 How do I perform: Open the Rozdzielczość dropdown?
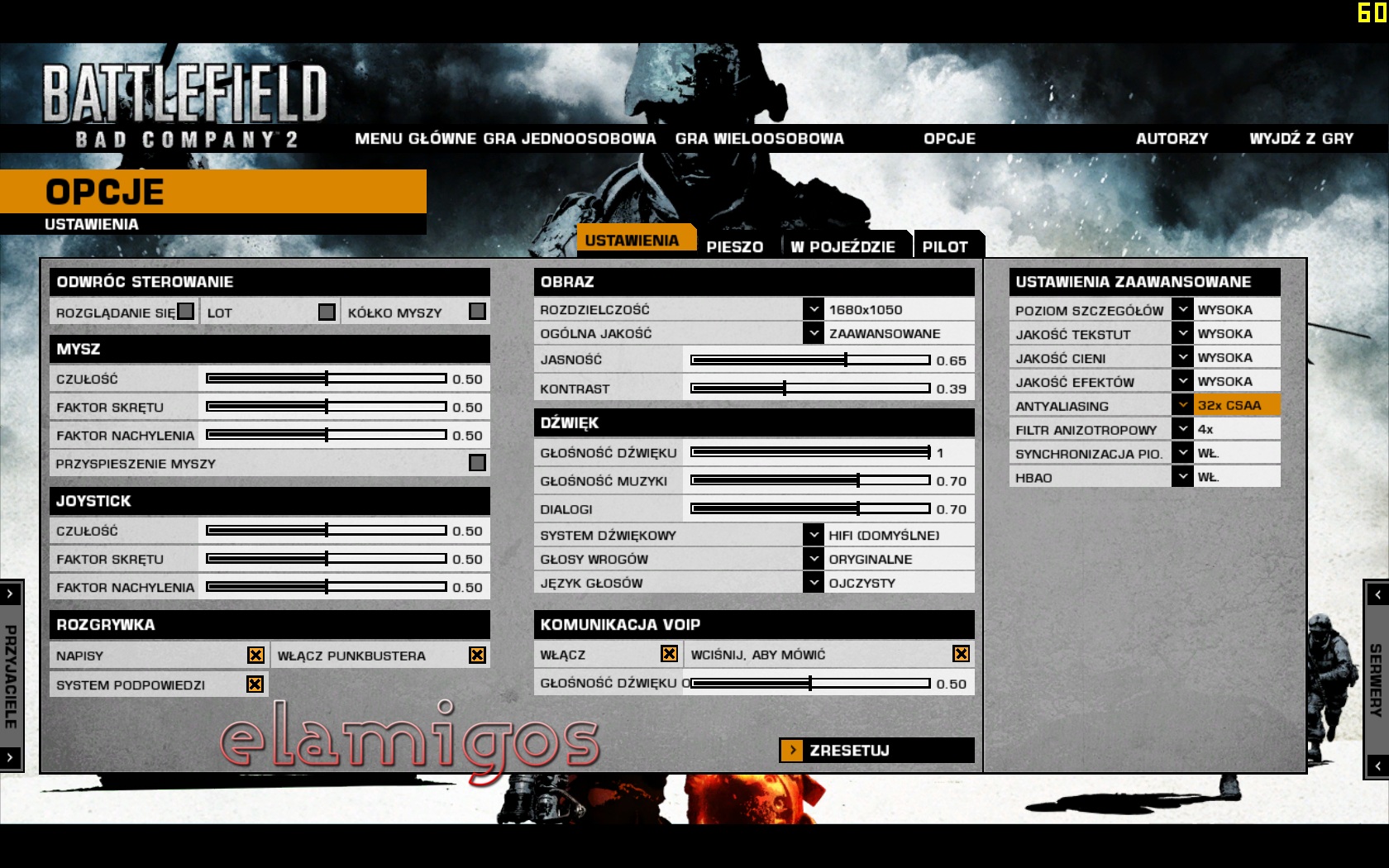(x=813, y=309)
